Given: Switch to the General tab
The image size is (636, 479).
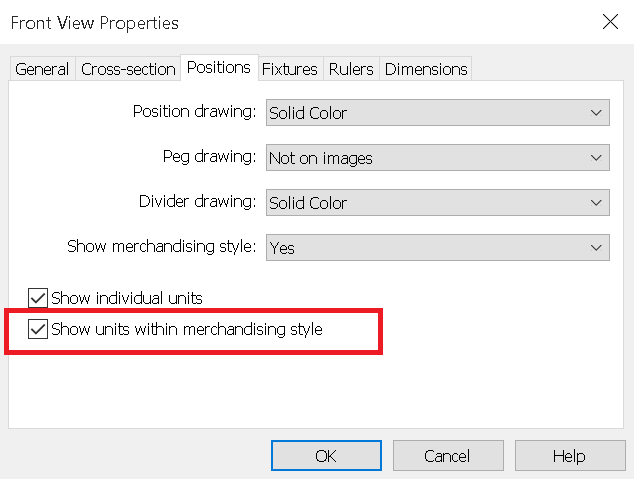Looking at the screenshot, I should click(x=42, y=69).
